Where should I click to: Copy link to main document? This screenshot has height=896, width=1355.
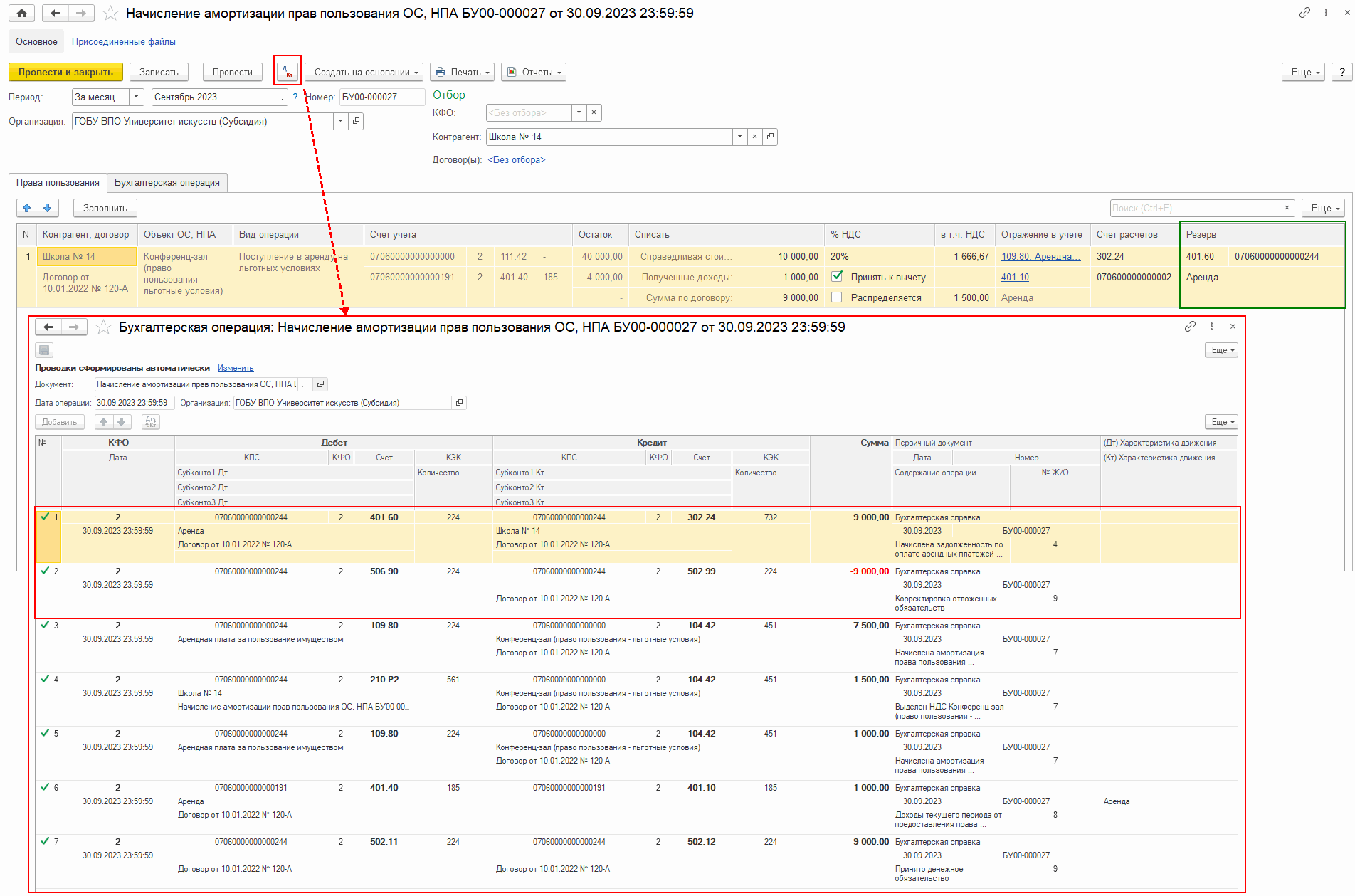pyautogui.click(x=1304, y=13)
